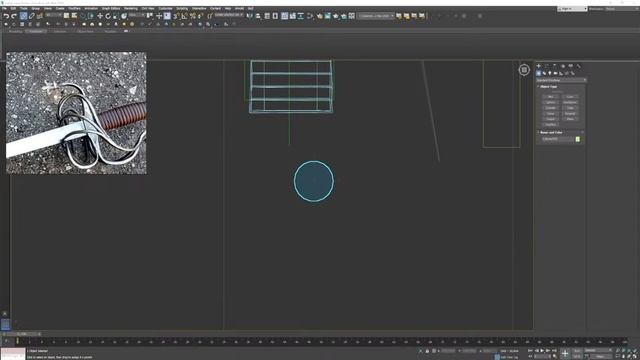Activate the Select Object tool
The height and width of the screenshot is (360, 640).
coord(66,16)
